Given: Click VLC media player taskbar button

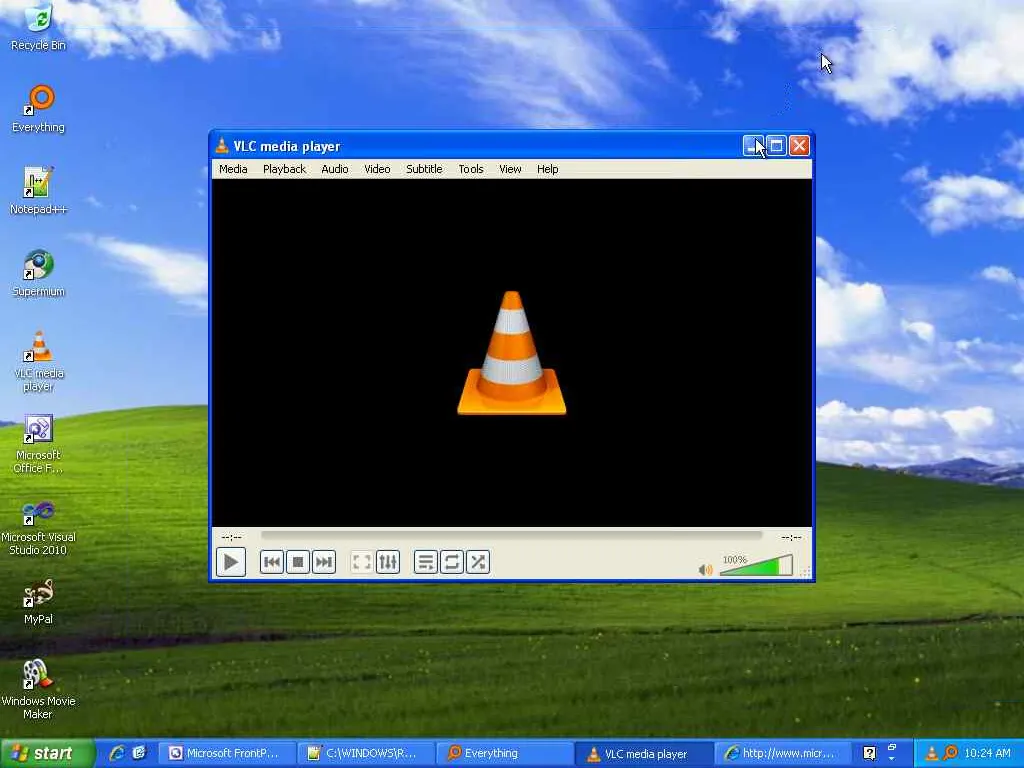Looking at the screenshot, I should point(643,753).
